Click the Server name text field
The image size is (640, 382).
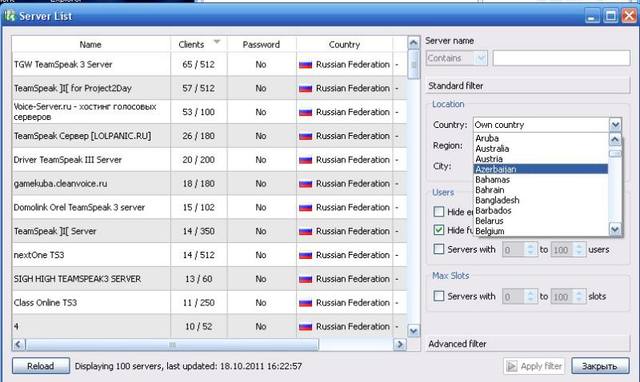coord(561,58)
